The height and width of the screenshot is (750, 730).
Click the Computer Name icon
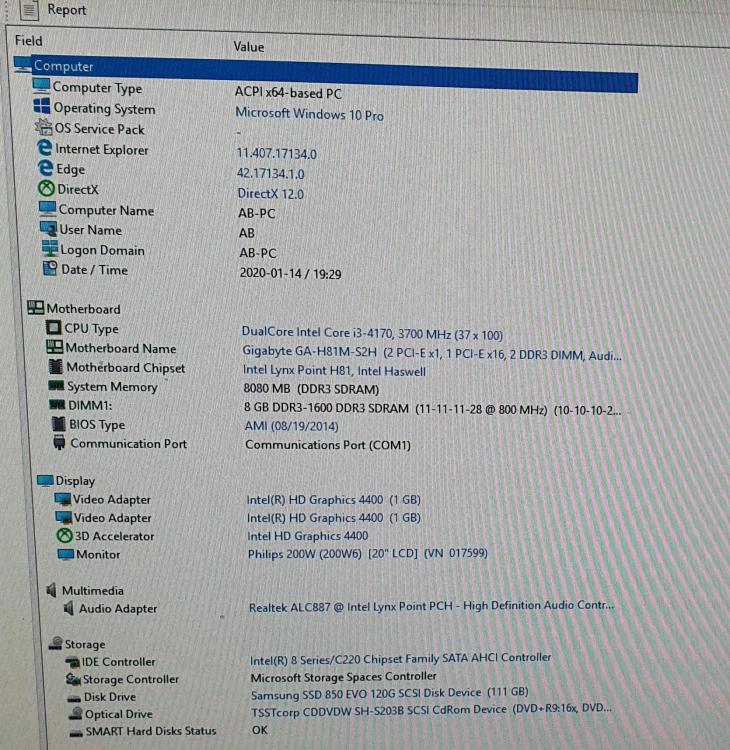[47, 209]
